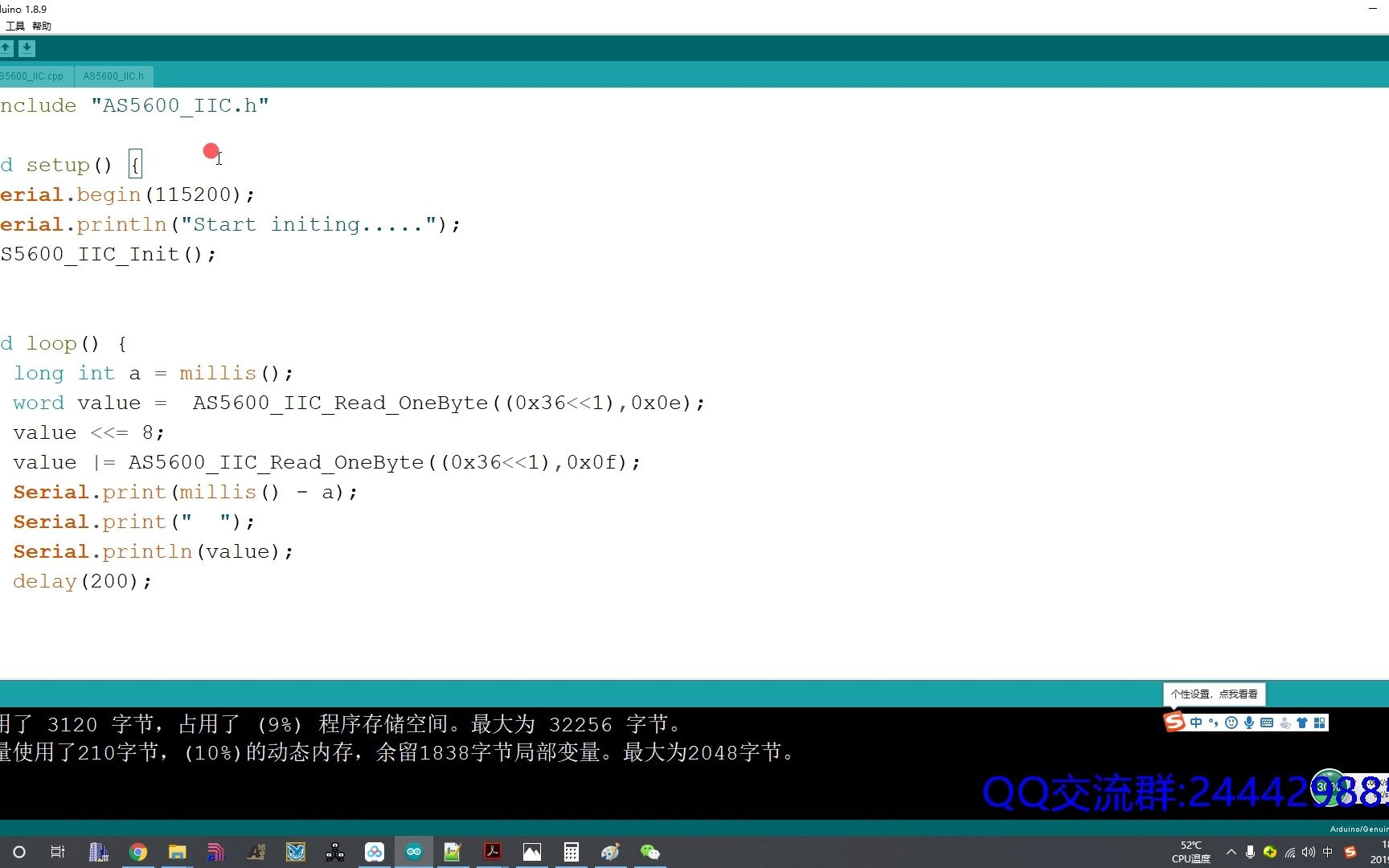1389x868 pixels.
Task: Open the network nodes app on taskbar
Action: [335, 852]
